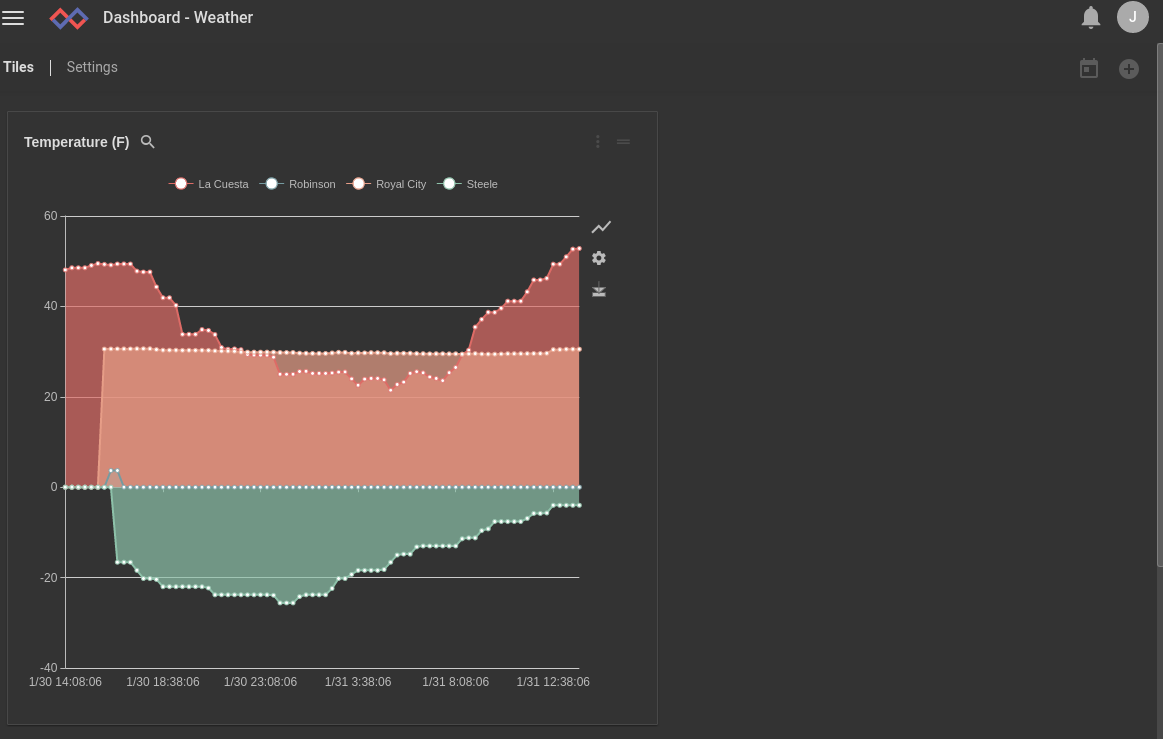Click x-axis label 1/30 18:38:06
This screenshot has height=739, width=1163.
(162, 682)
